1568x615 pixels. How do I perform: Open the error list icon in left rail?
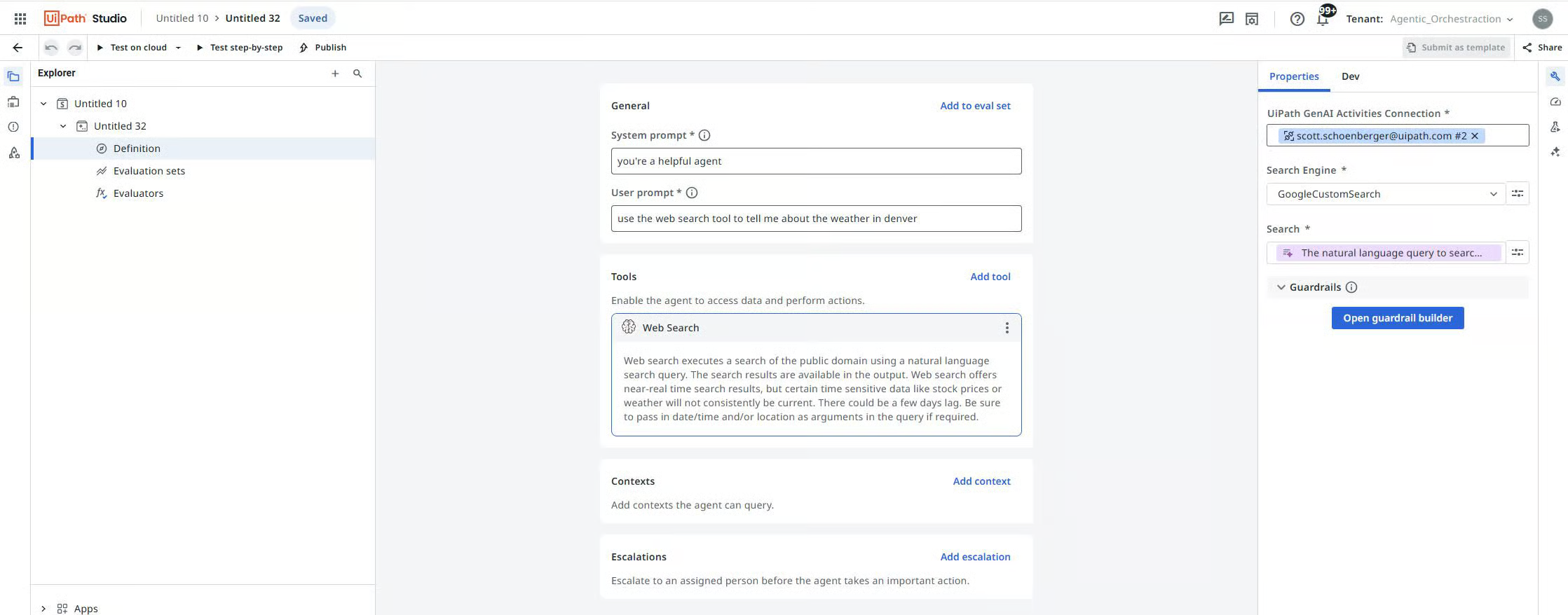pyautogui.click(x=13, y=127)
